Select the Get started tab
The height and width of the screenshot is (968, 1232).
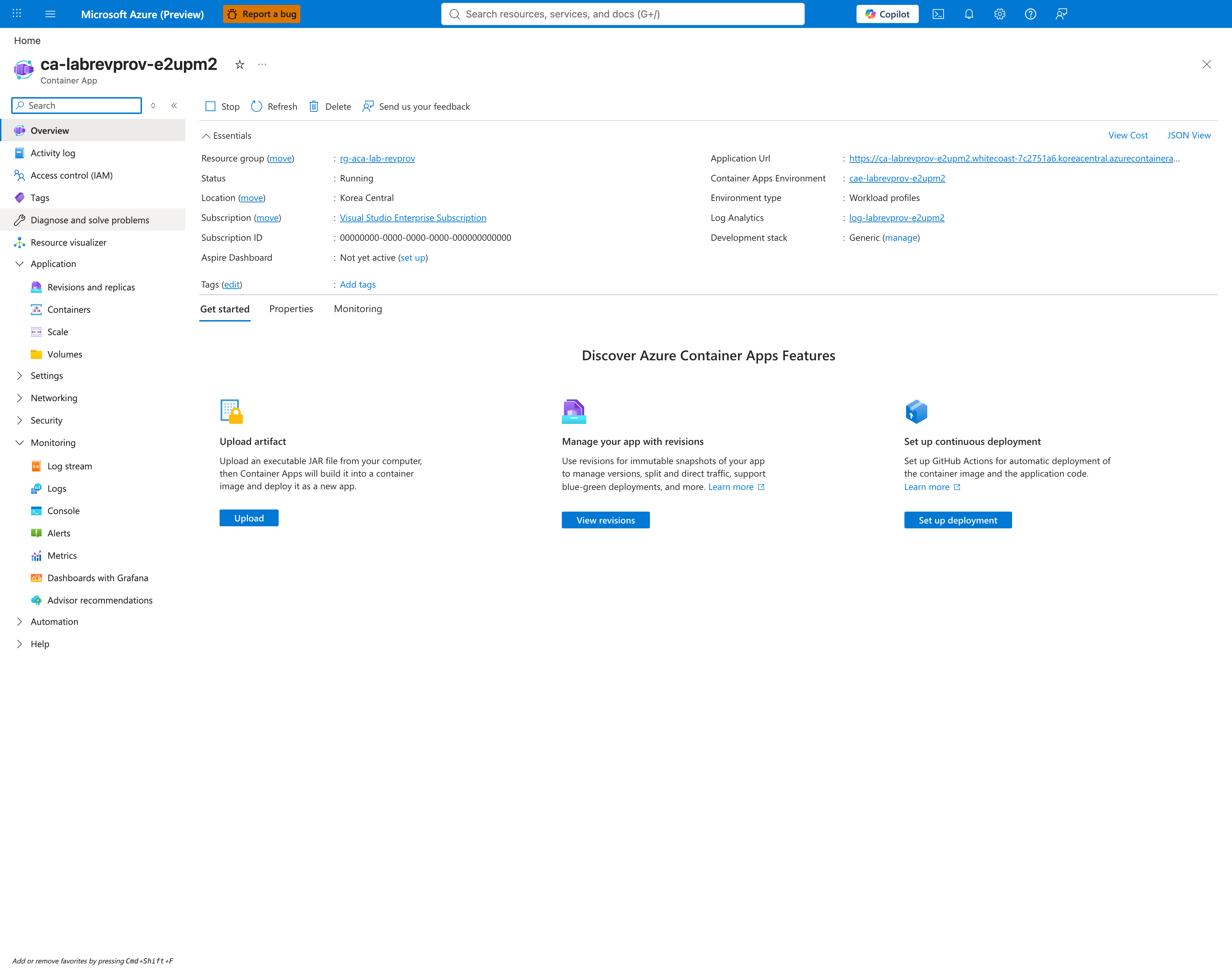pos(224,309)
